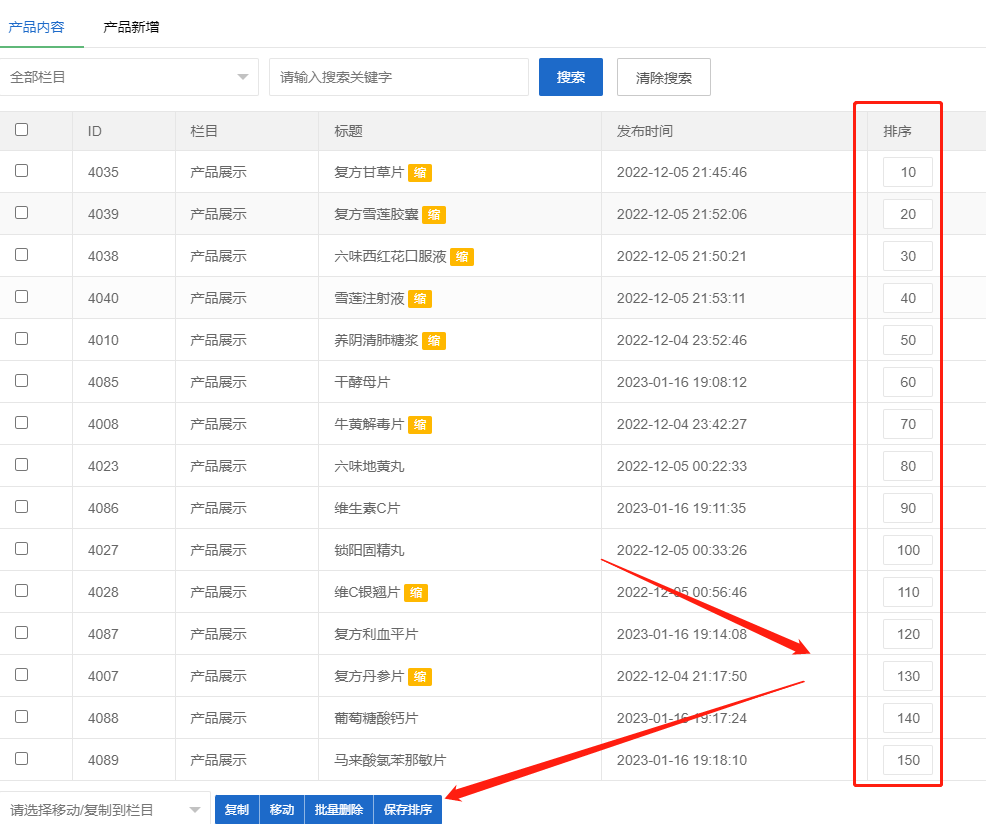Open the 产品内容 tab

tap(36, 27)
